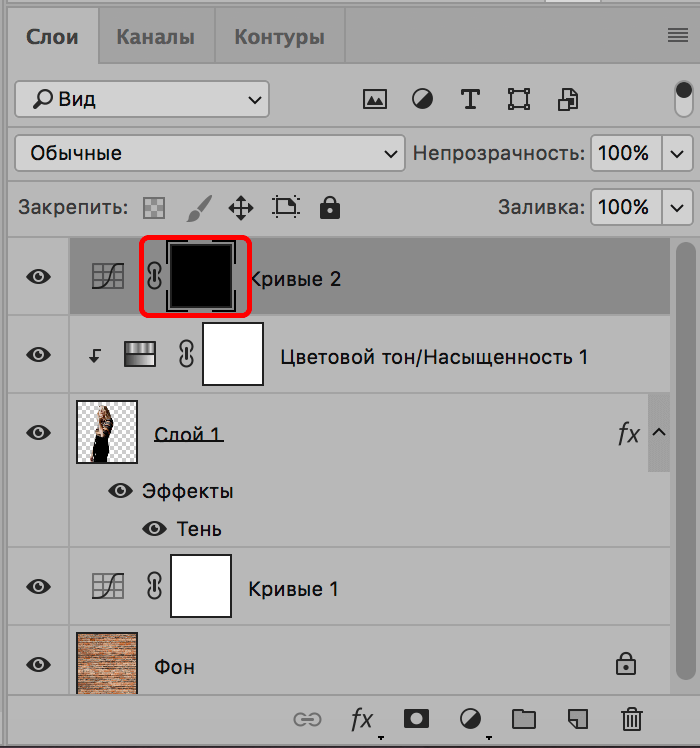This screenshot has width=700, height=748.
Task: Collapse the effects list of Слой 1
Action: [x=659, y=433]
